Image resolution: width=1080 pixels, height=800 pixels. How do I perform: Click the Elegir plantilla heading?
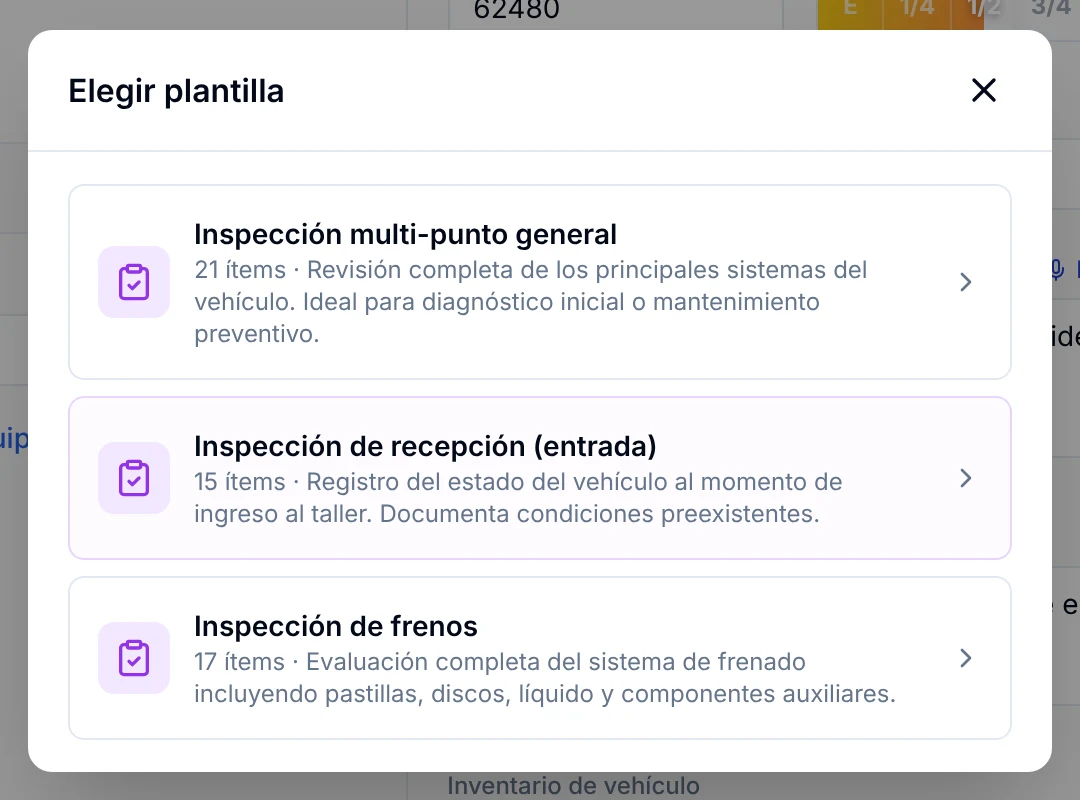pos(176,91)
